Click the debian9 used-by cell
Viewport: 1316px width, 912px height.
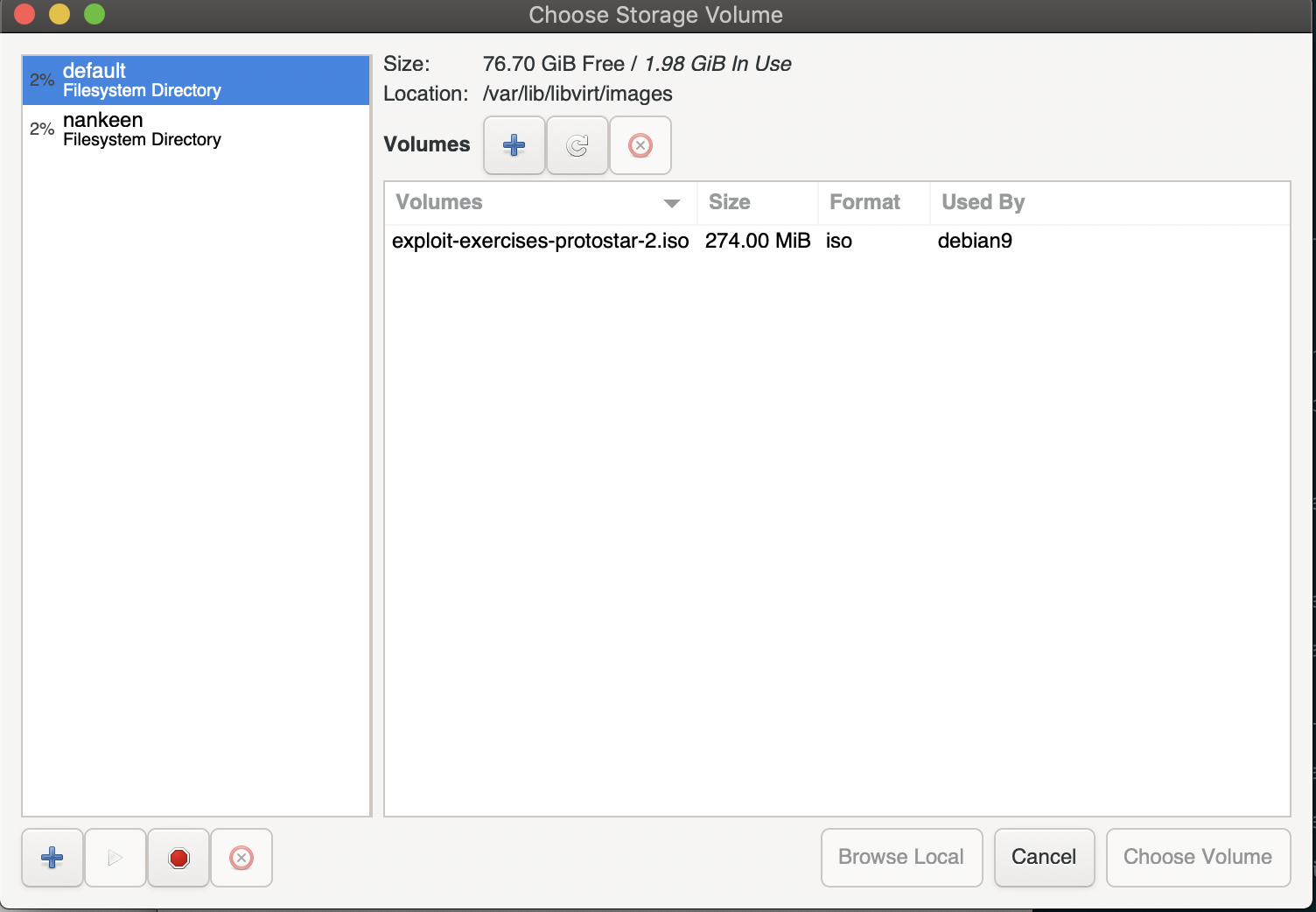click(x=975, y=241)
